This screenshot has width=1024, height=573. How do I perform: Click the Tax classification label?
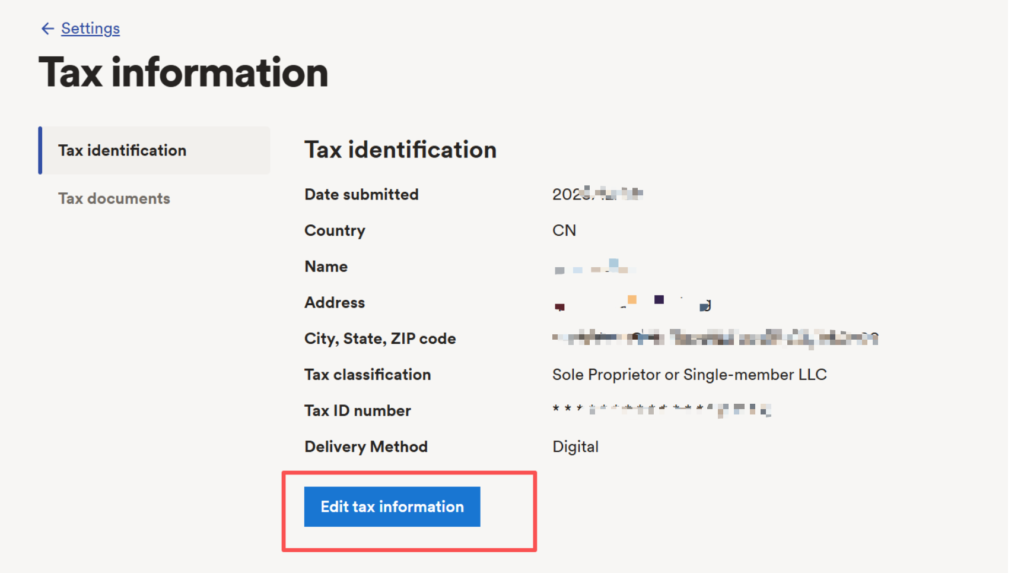point(367,375)
